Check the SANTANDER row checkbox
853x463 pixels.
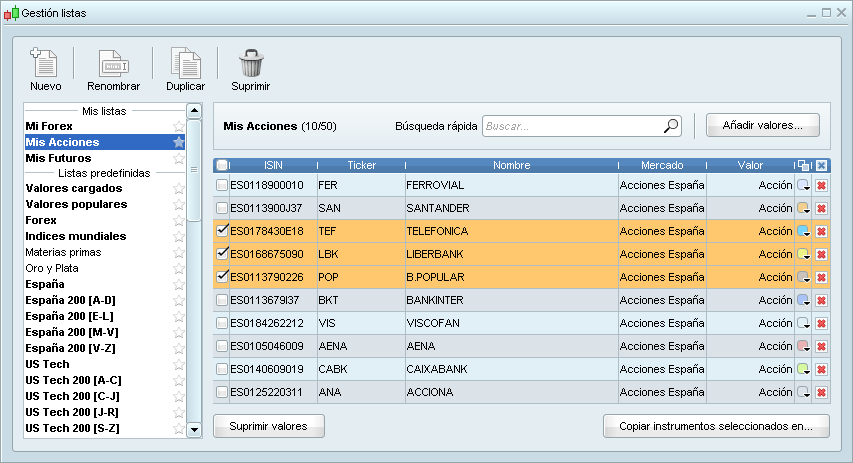click(222, 208)
